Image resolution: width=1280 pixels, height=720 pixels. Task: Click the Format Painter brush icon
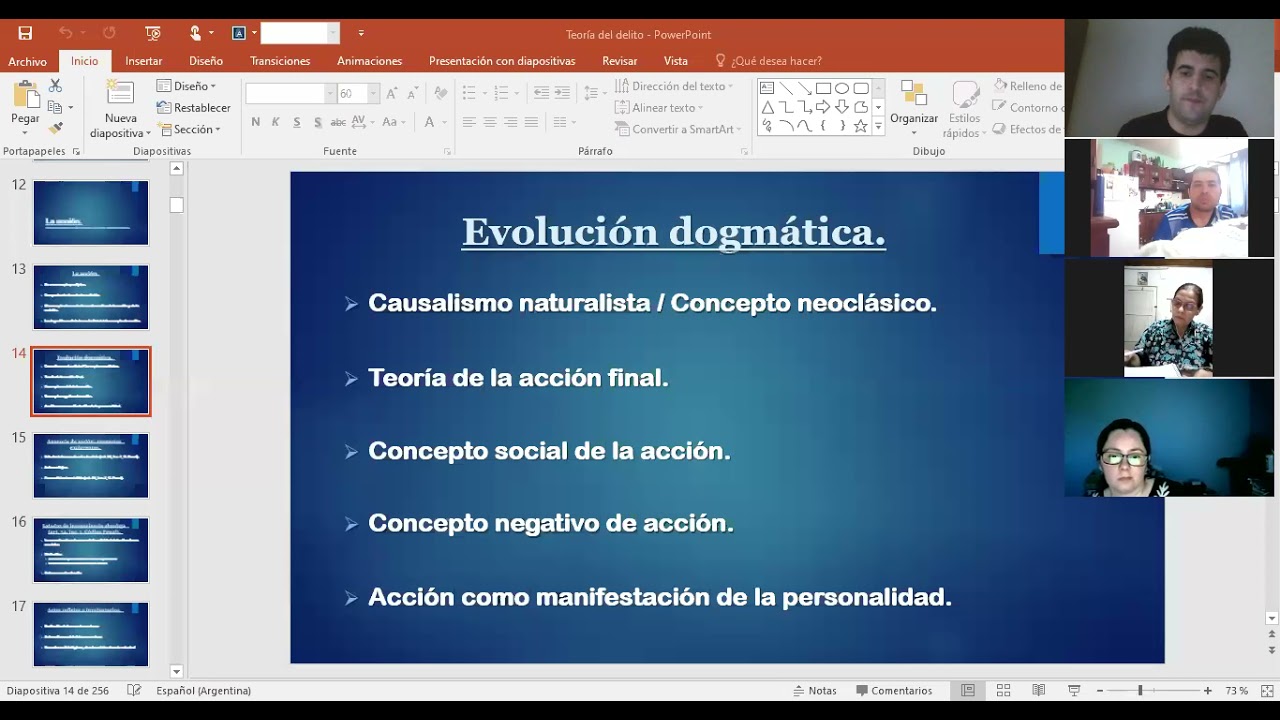(55, 128)
